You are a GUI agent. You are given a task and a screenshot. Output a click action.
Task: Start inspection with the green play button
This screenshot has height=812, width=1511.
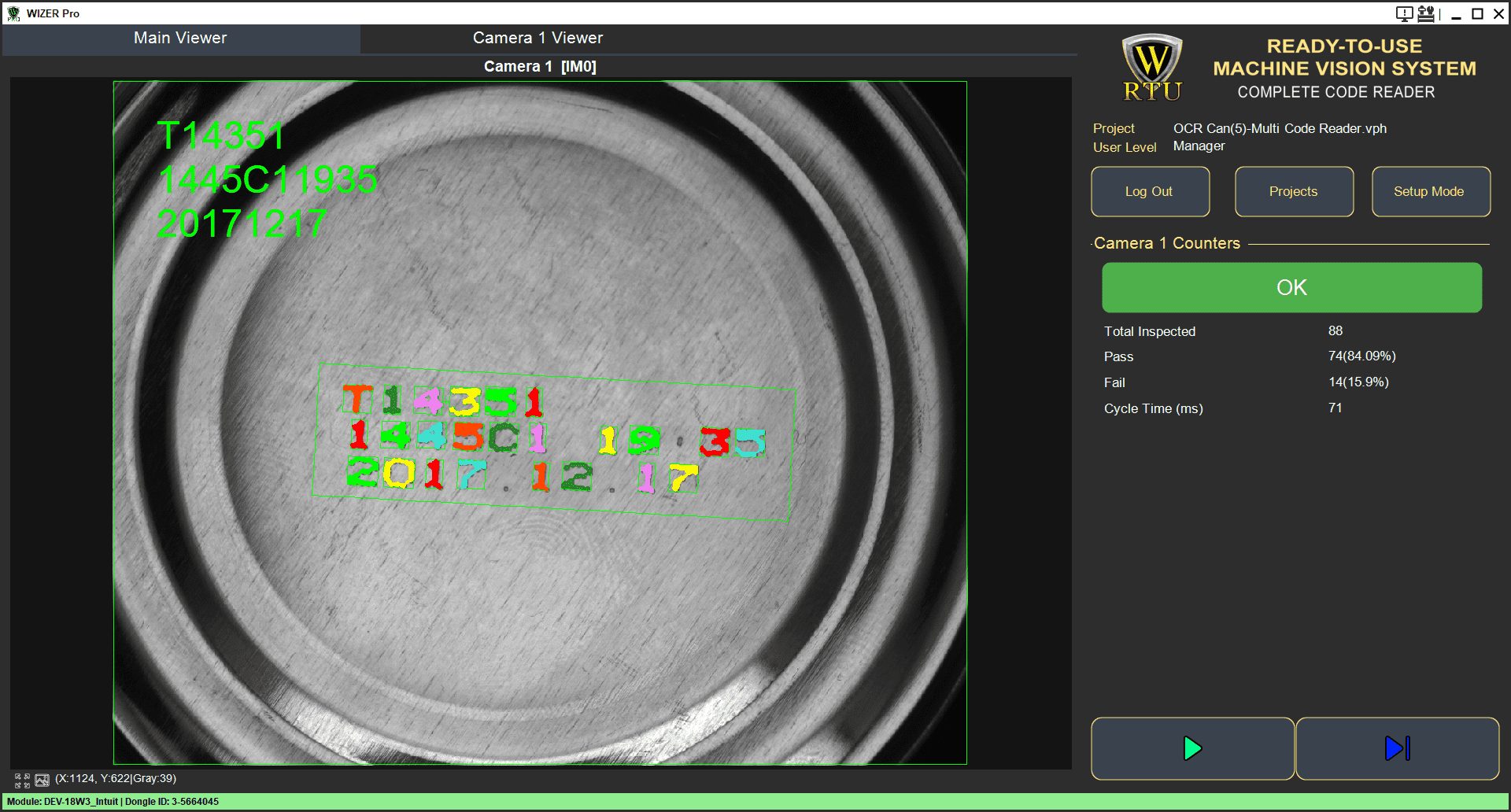[x=1192, y=748]
